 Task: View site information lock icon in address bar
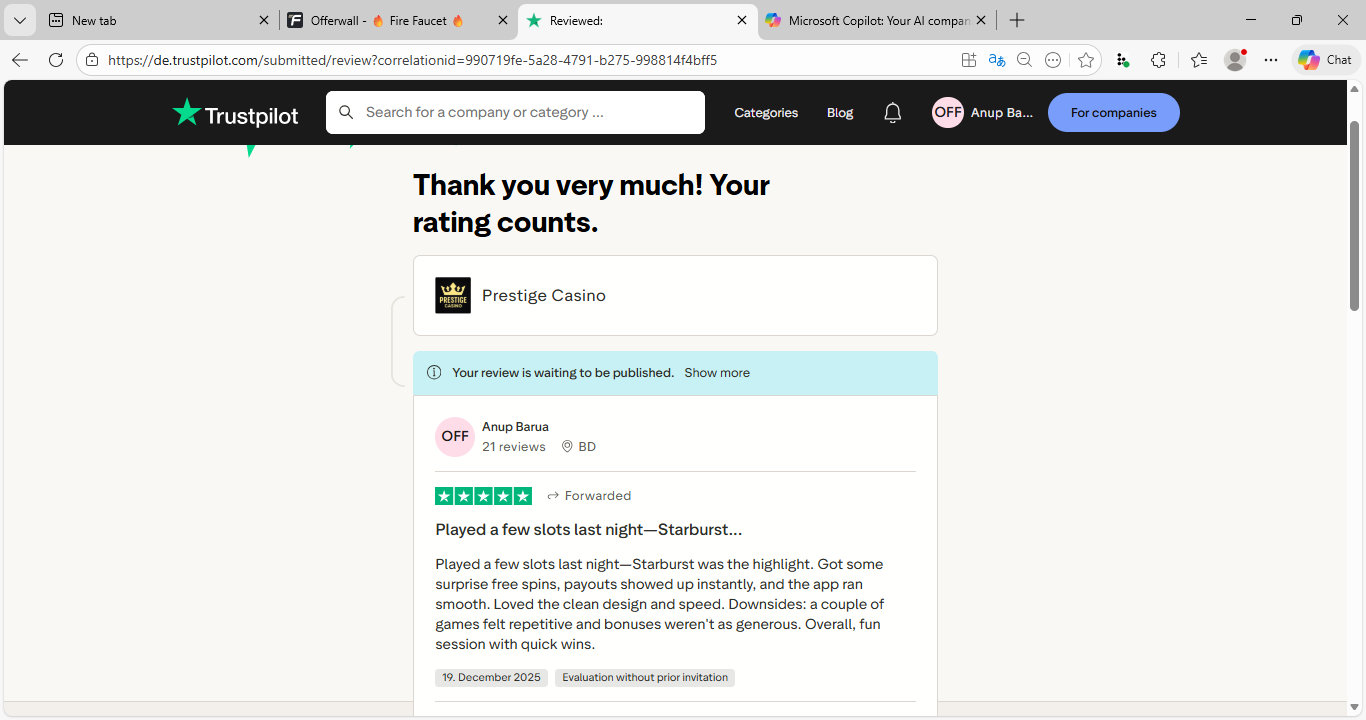[x=92, y=60]
